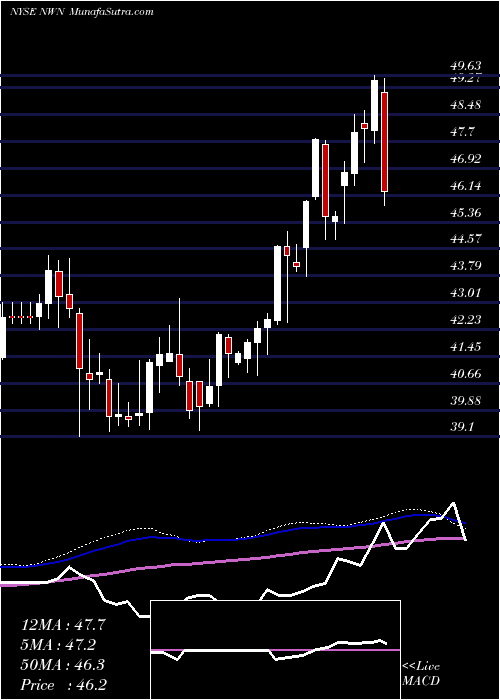Screen dimensions: 500x700
Task: Click the 43.01 price axis label
Action: [x=465, y=292]
